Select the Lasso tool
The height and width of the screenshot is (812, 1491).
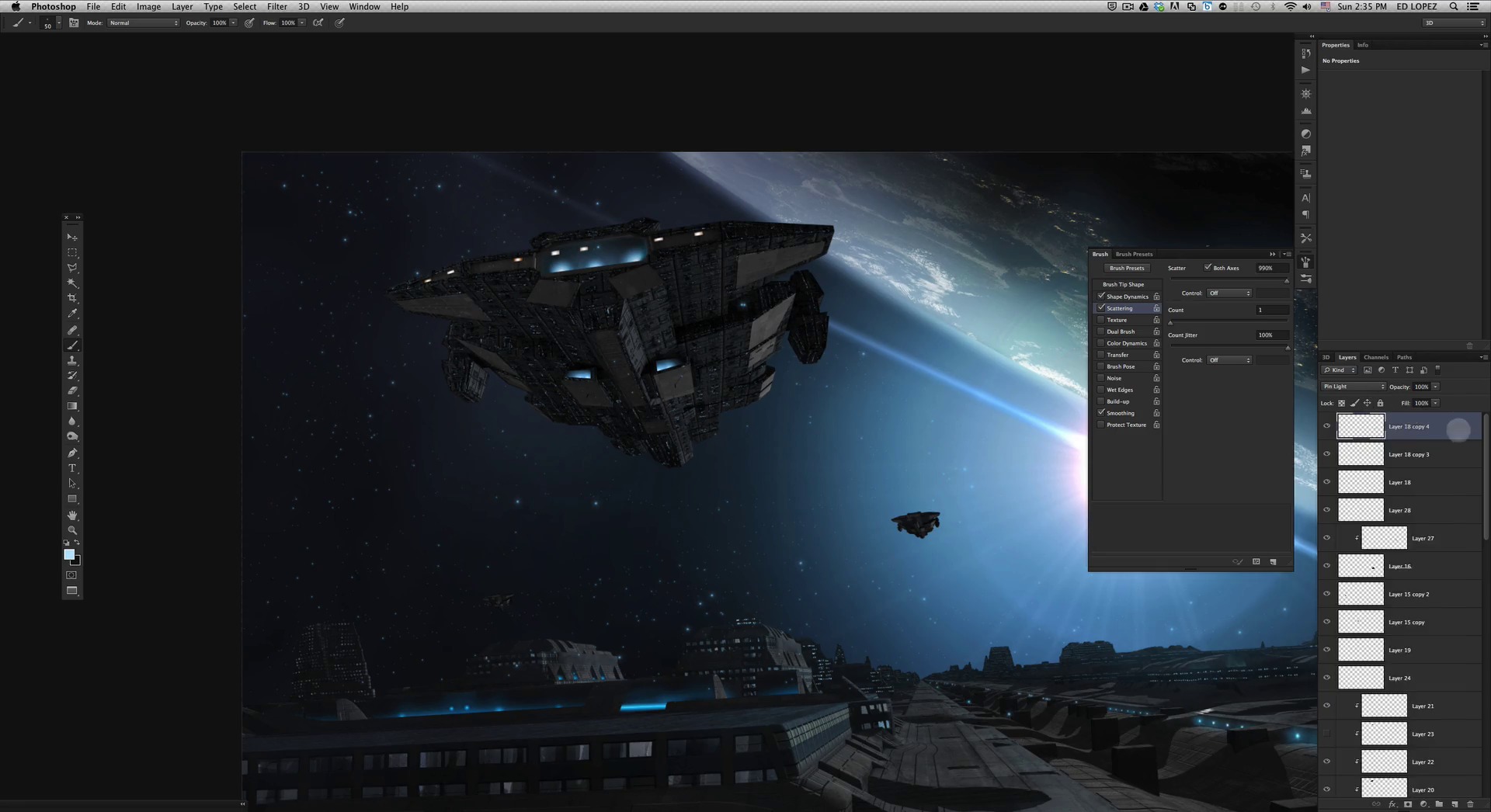pyautogui.click(x=72, y=268)
